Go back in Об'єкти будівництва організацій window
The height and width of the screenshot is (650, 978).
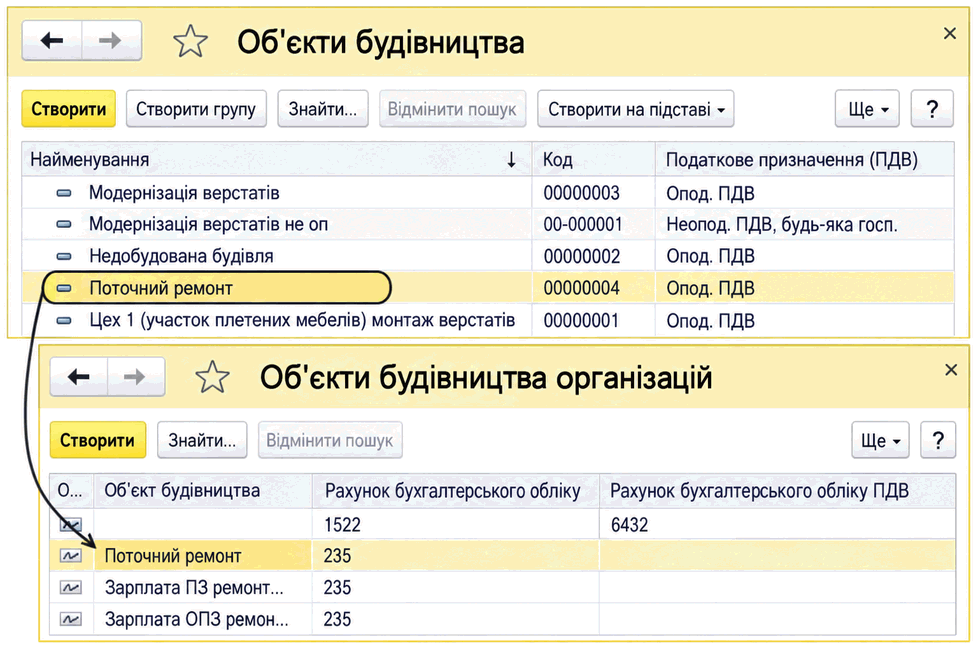point(79,377)
